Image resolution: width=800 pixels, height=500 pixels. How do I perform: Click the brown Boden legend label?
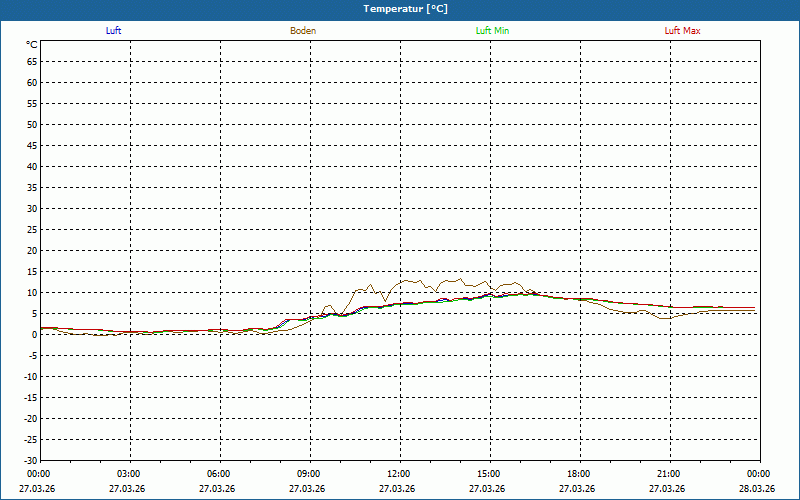tap(303, 31)
